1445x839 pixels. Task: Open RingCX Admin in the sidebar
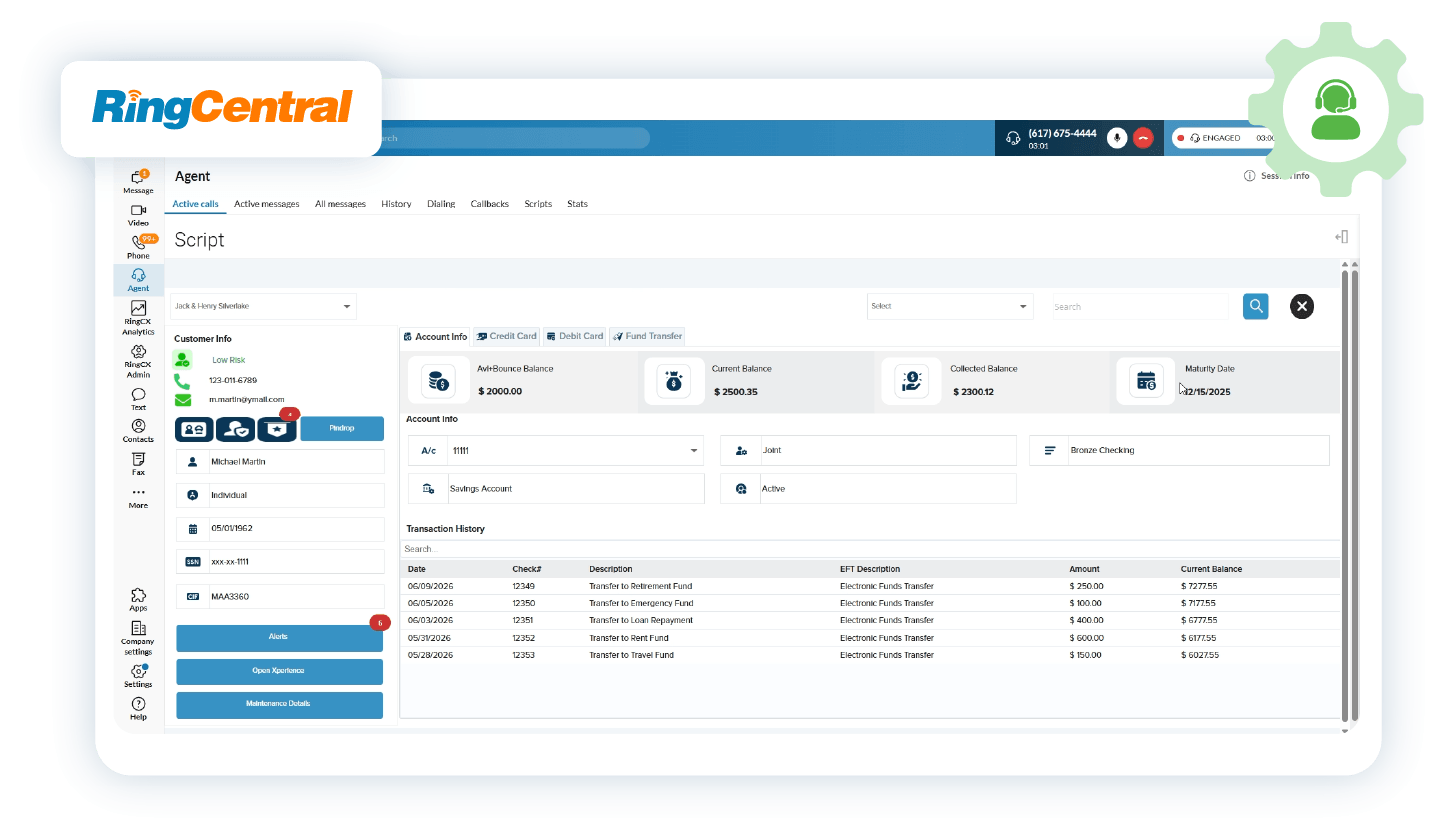pos(138,361)
